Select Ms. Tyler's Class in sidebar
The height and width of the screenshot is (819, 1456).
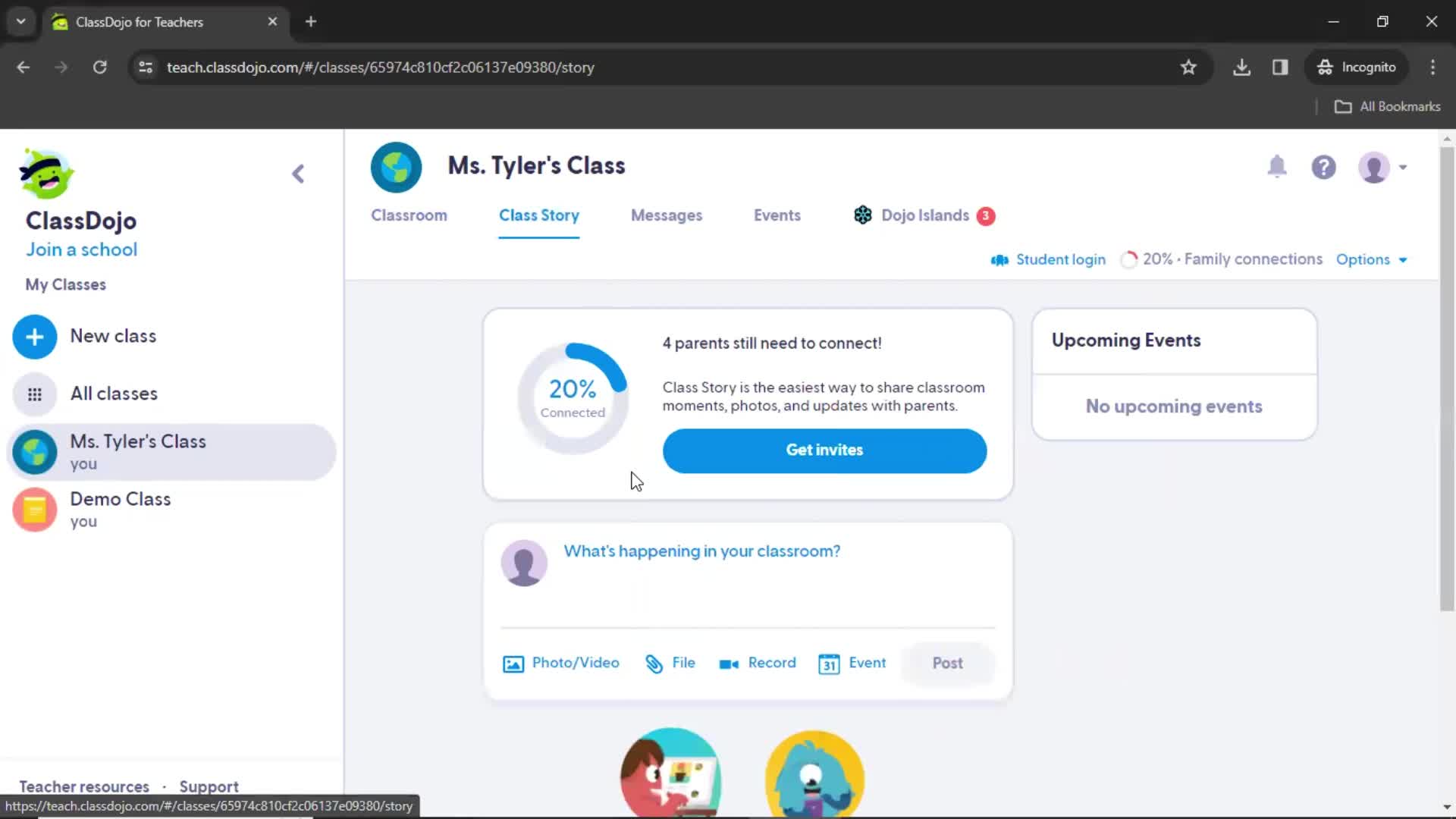171,452
